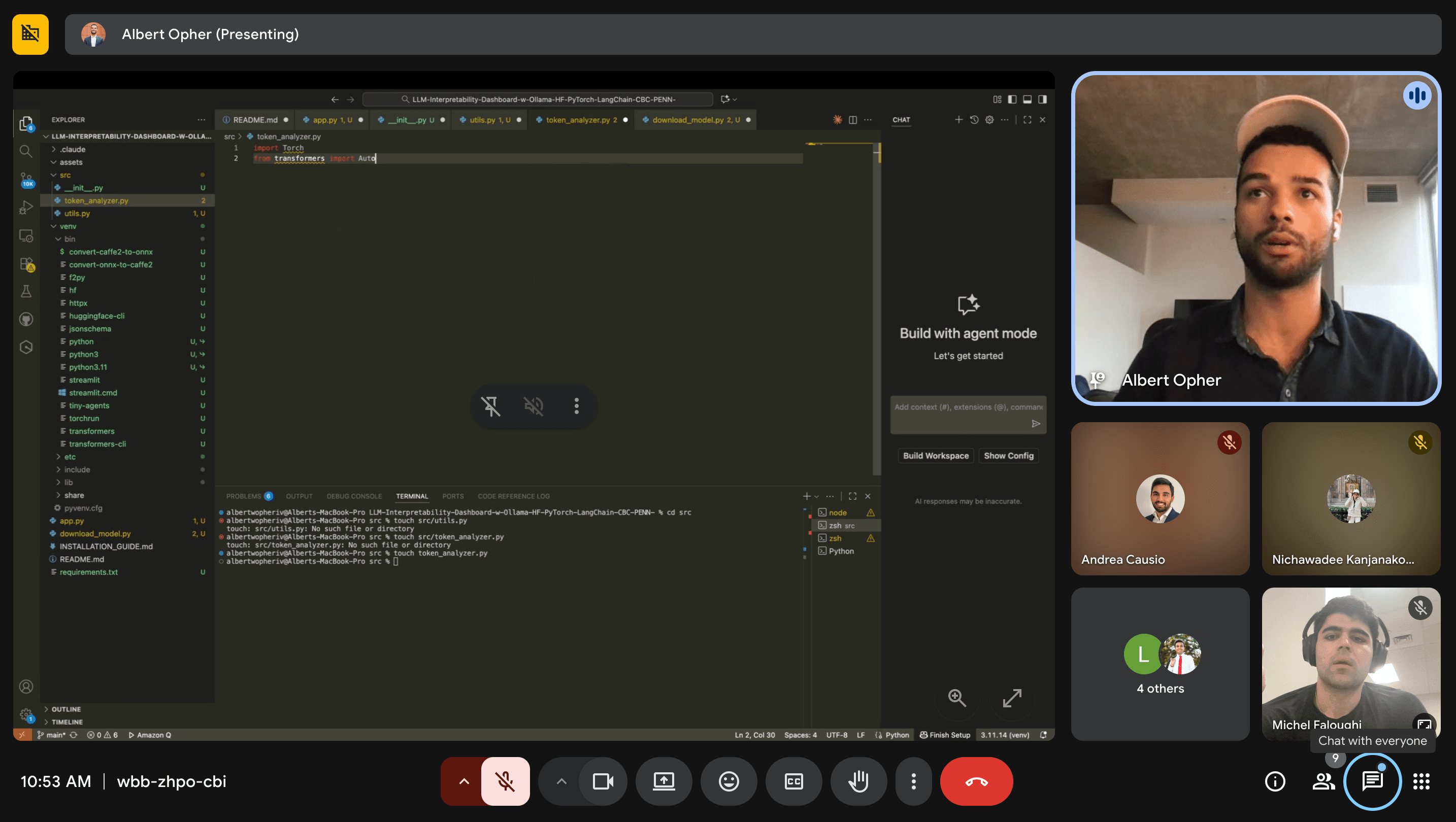Select Andrea Causio's video tile
The image size is (1456, 822).
point(1160,498)
